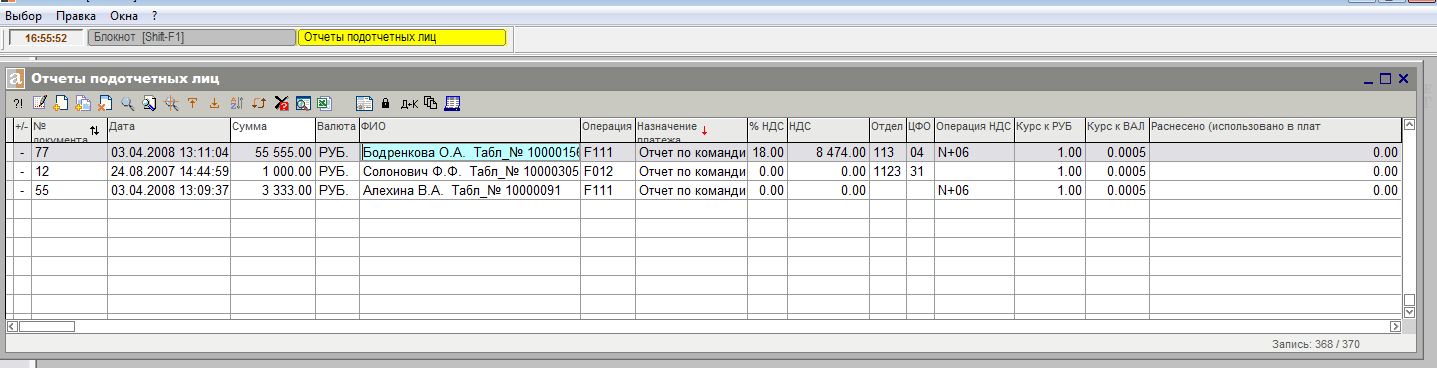The image size is (1437, 368).
Task: Click the orange upload arrow icon
Action: 192,102
